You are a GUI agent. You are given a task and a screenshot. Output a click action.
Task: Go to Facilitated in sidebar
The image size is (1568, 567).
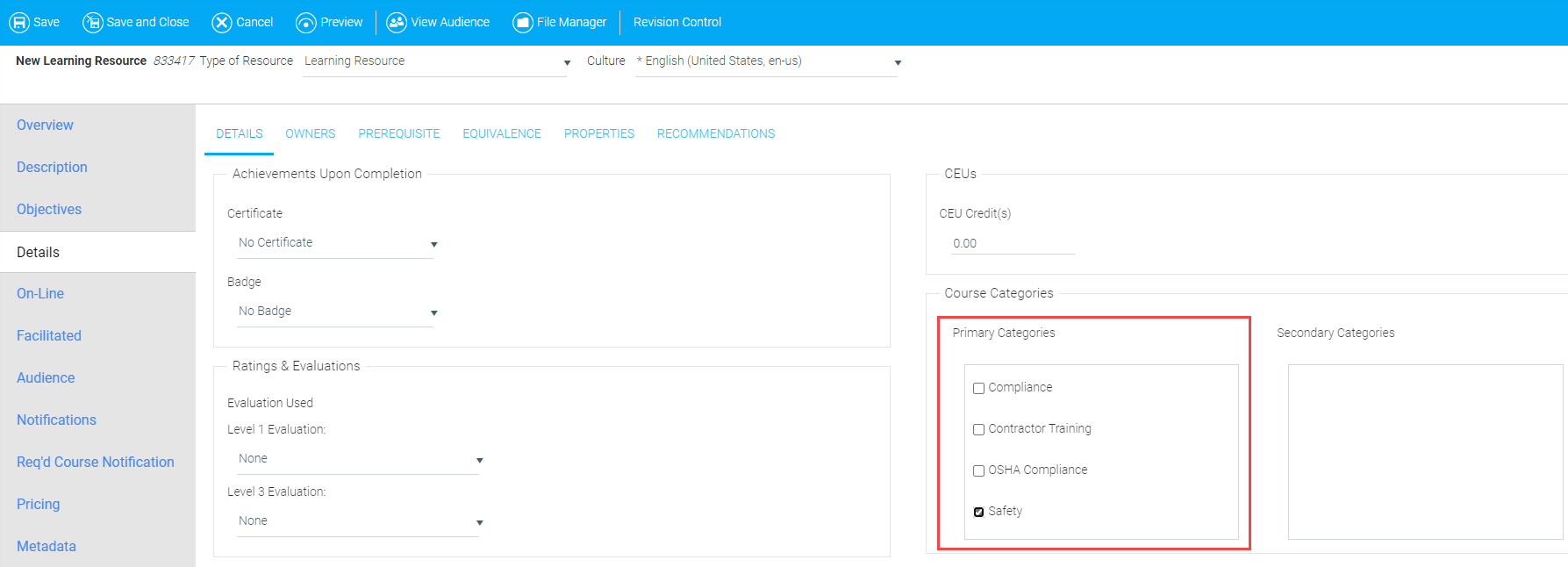pos(49,335)
